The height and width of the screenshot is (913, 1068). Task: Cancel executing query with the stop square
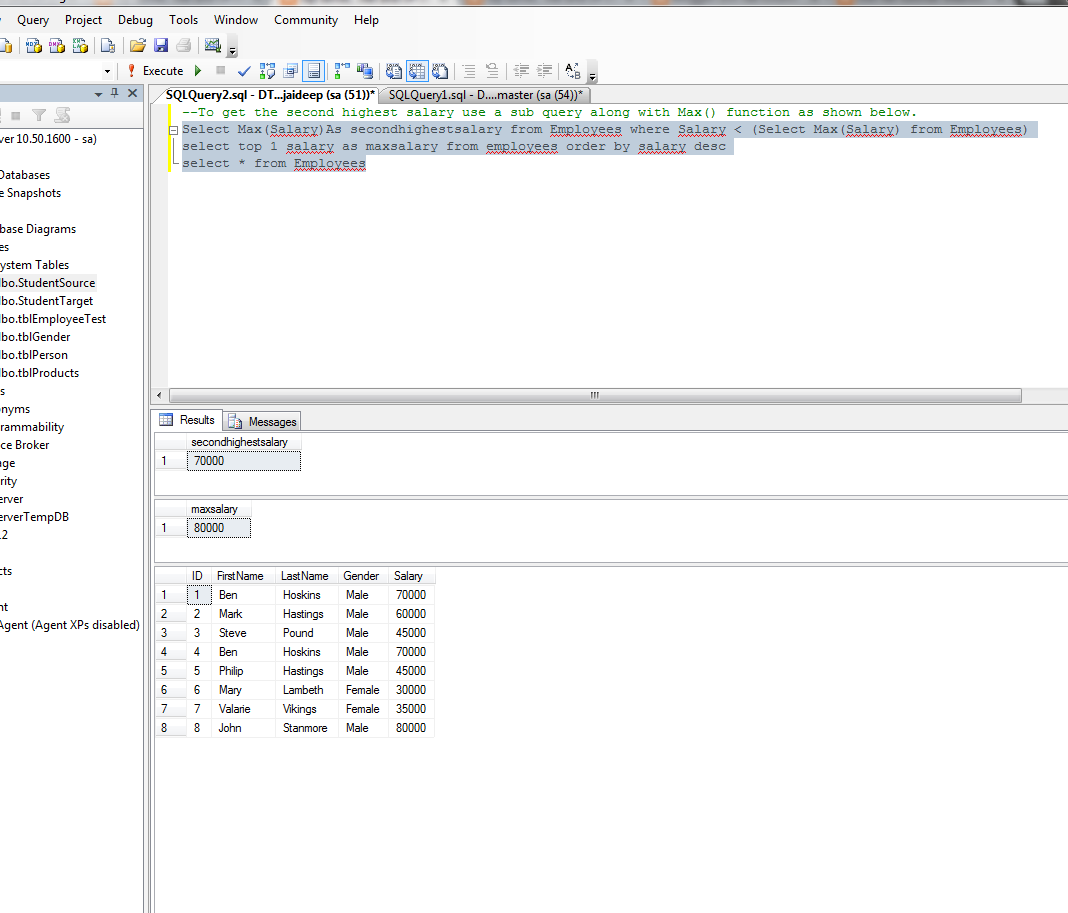220,70
